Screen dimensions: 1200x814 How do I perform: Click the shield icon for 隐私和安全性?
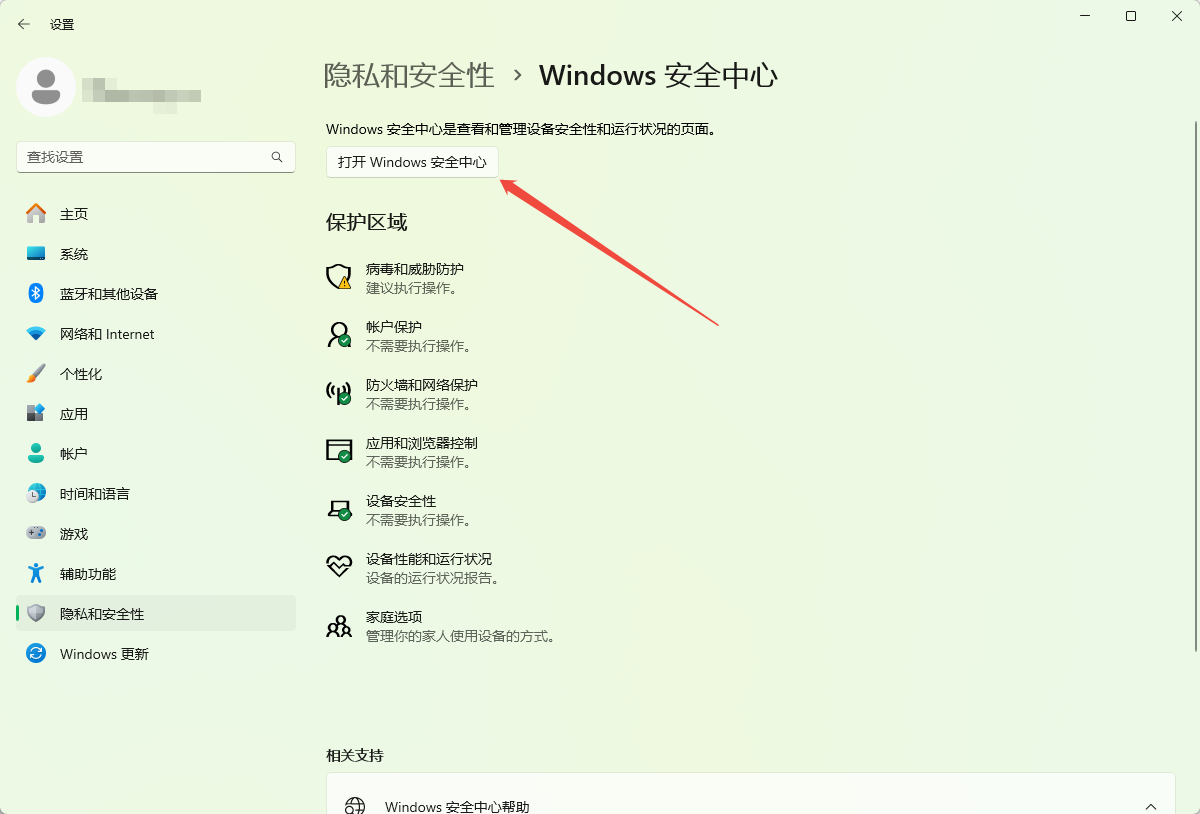pyautogui.click(x=36, y=614)
